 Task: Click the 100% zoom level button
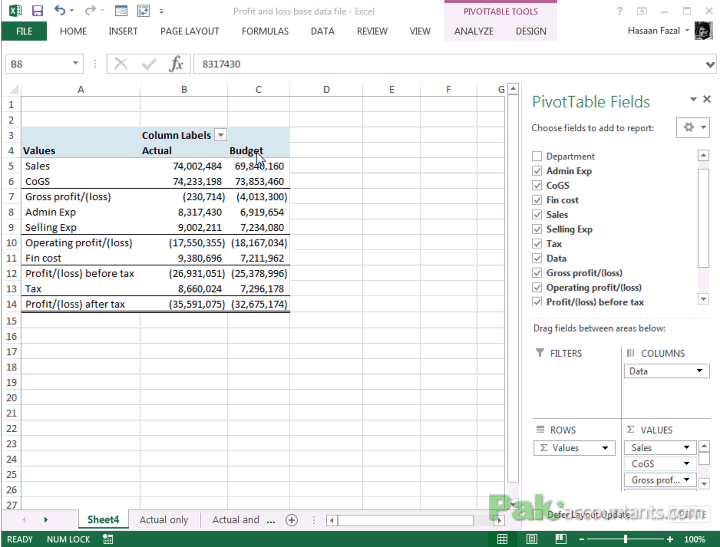point(694,539)
